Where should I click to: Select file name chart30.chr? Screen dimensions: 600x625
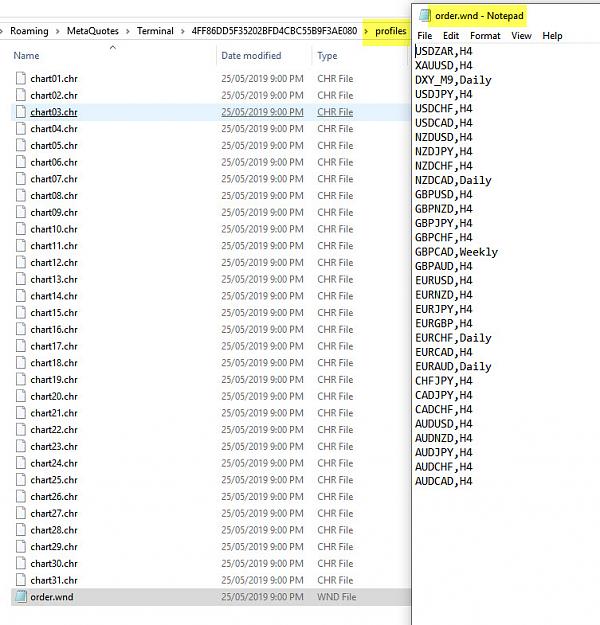point(54,564)
